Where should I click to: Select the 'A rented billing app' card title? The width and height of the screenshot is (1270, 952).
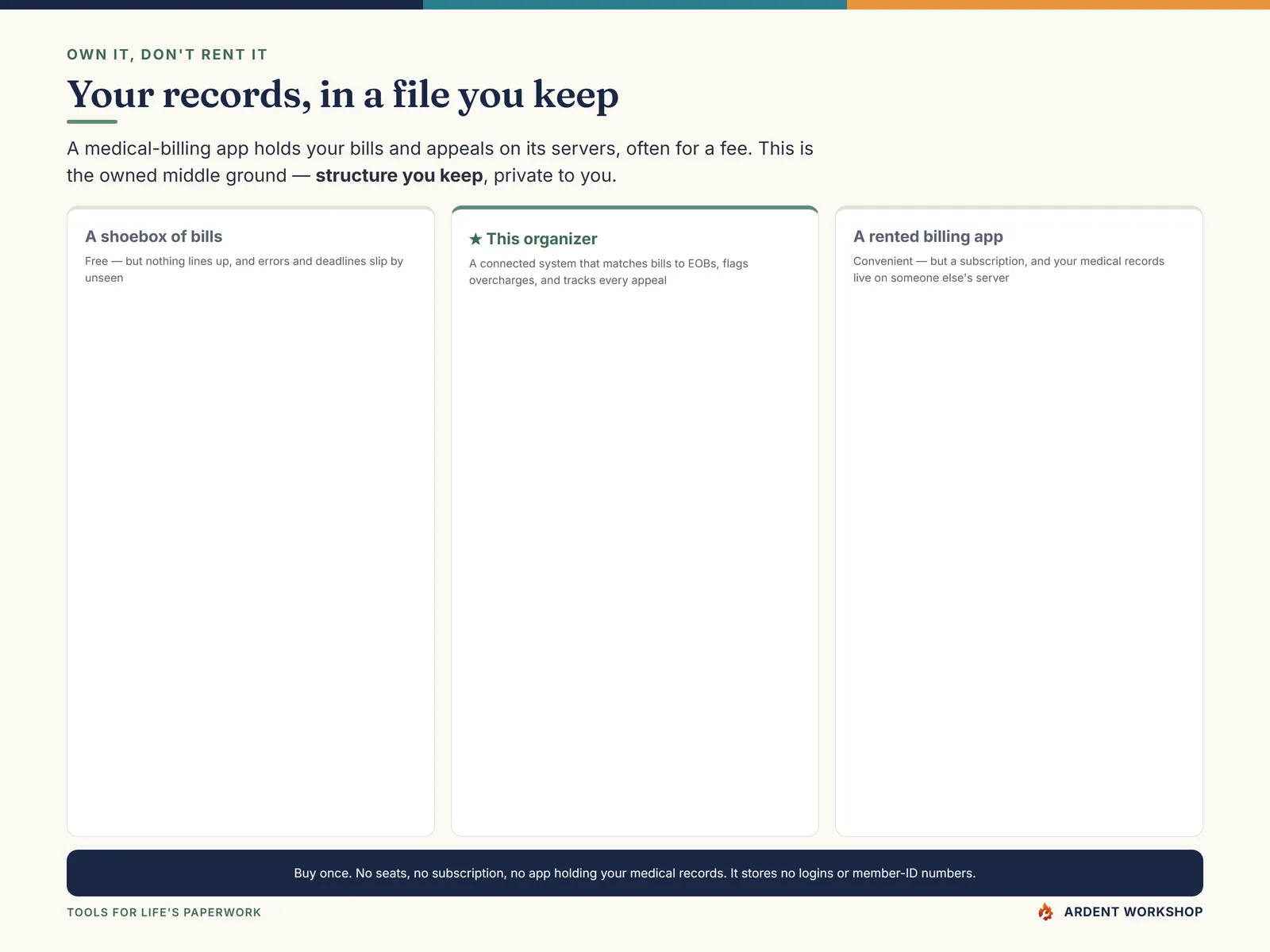tap(928, 236)
